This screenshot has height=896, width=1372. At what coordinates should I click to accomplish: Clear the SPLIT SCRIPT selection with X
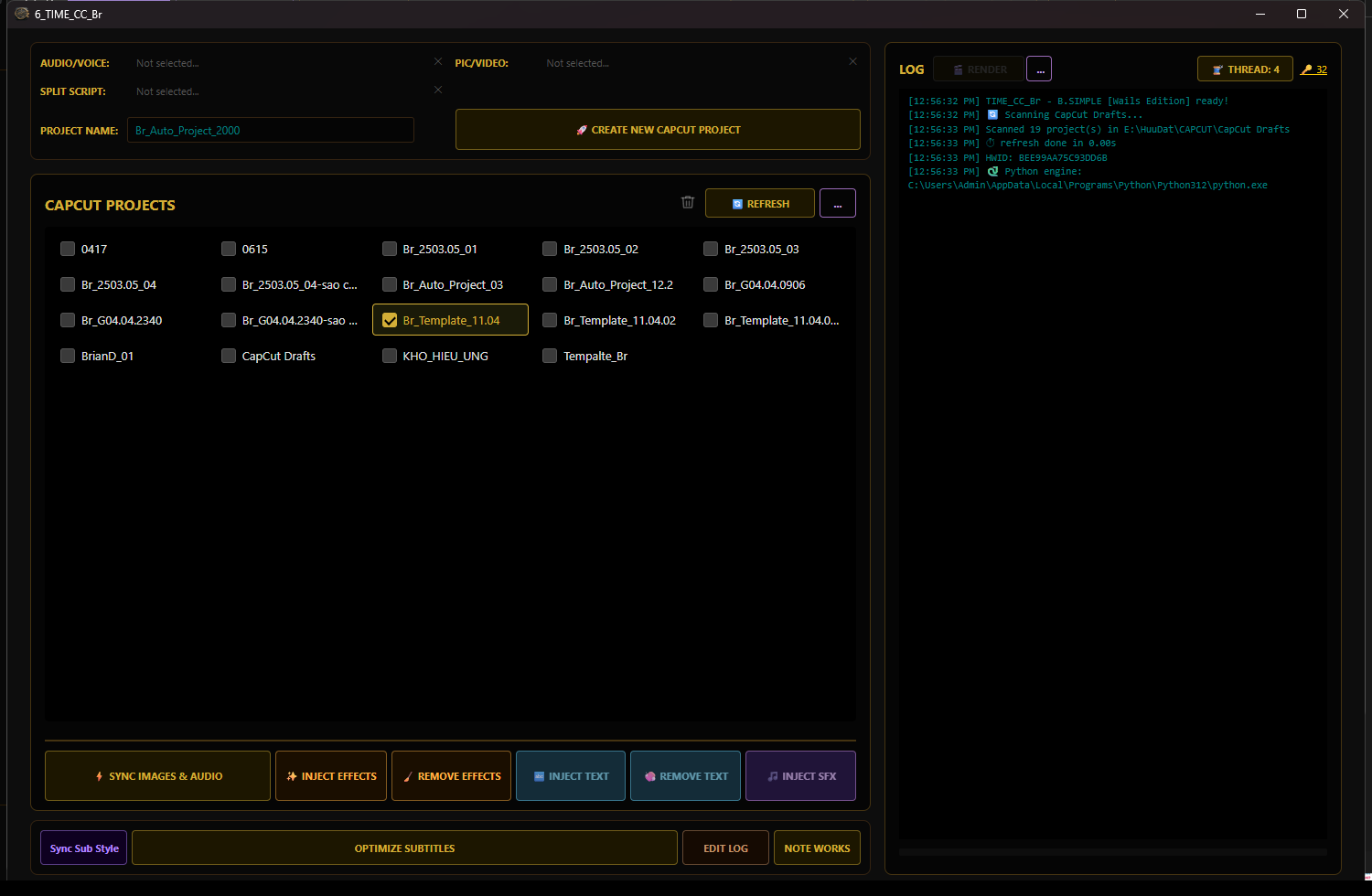[x=438, y=90]
